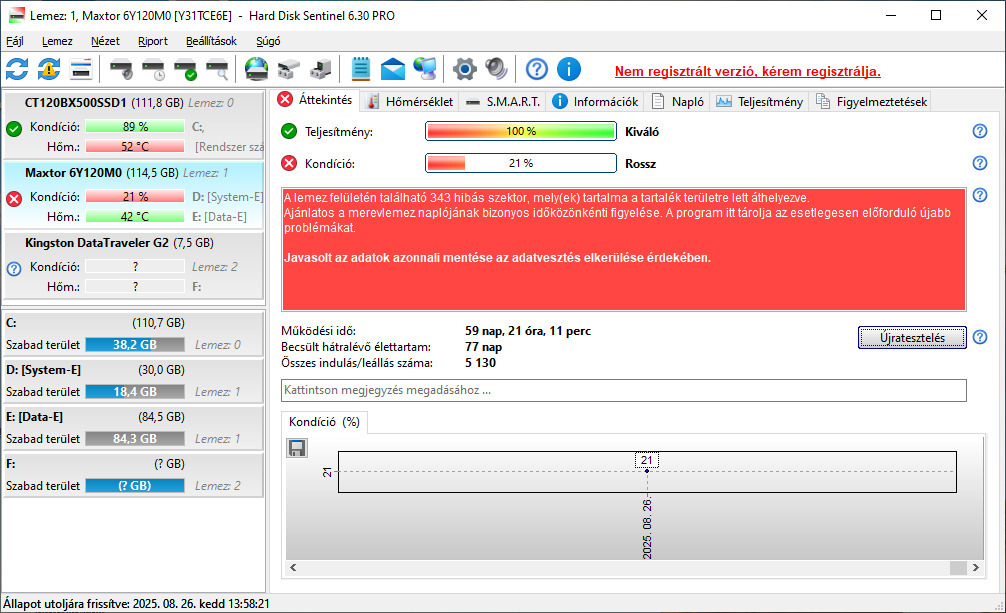Image resolution: width=1006 pixels, height=613 pixels.
Task: Click the F: partition free space bar
Action: 135,486
